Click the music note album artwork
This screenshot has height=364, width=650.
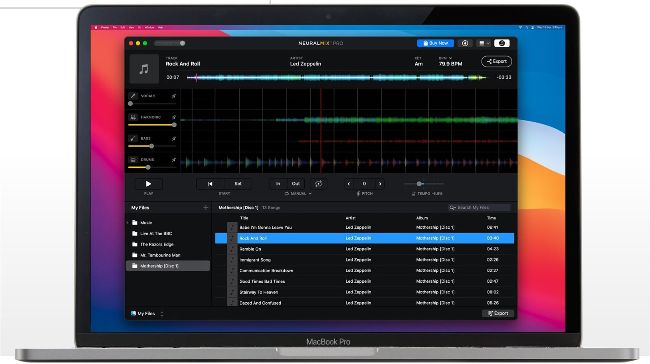tap(144, 69)
